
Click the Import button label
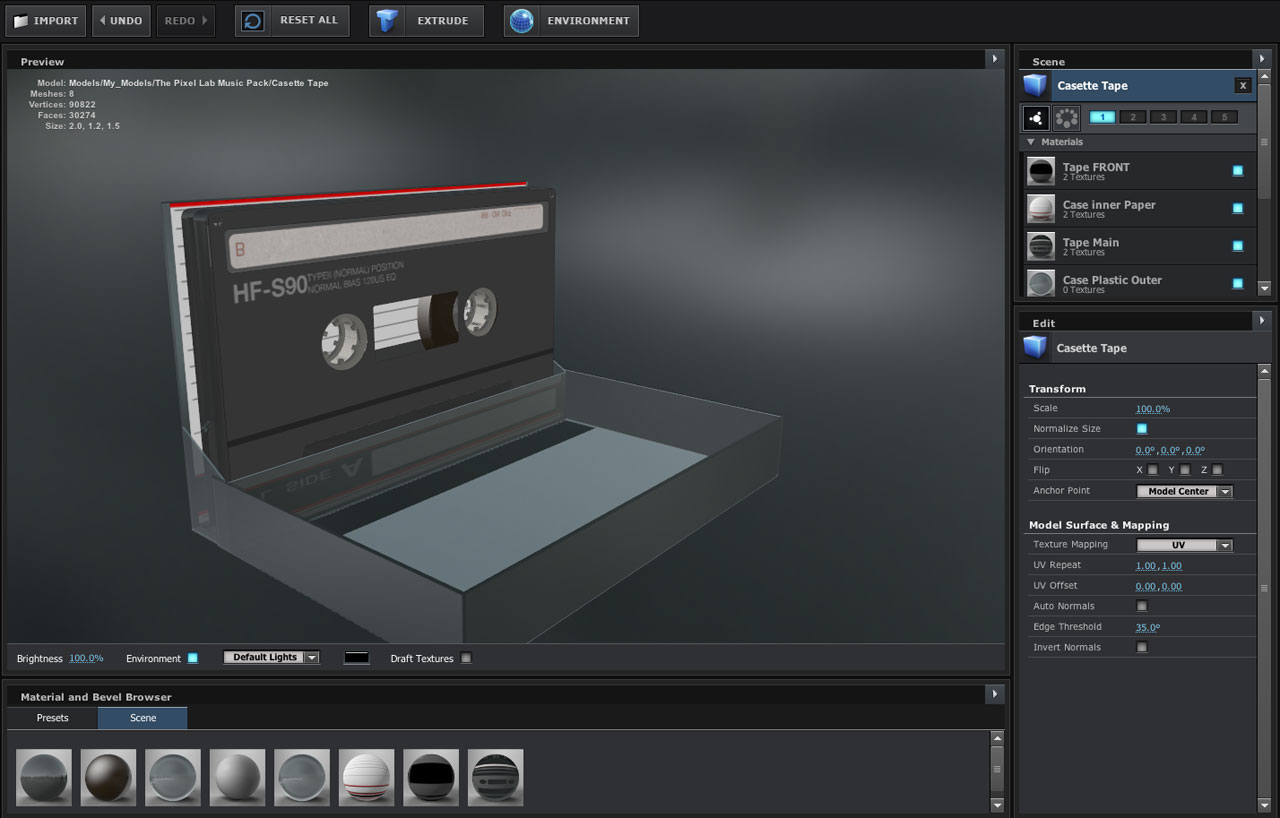(56, 21)
